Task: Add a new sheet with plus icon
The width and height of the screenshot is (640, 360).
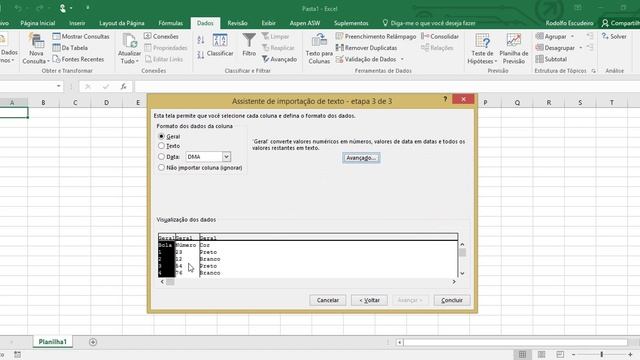Action: click(93, 342)
